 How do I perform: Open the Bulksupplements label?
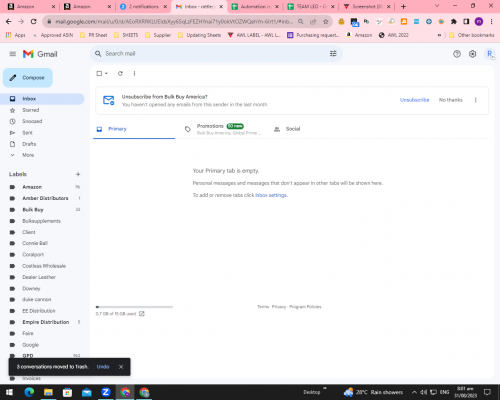point(43,221)
